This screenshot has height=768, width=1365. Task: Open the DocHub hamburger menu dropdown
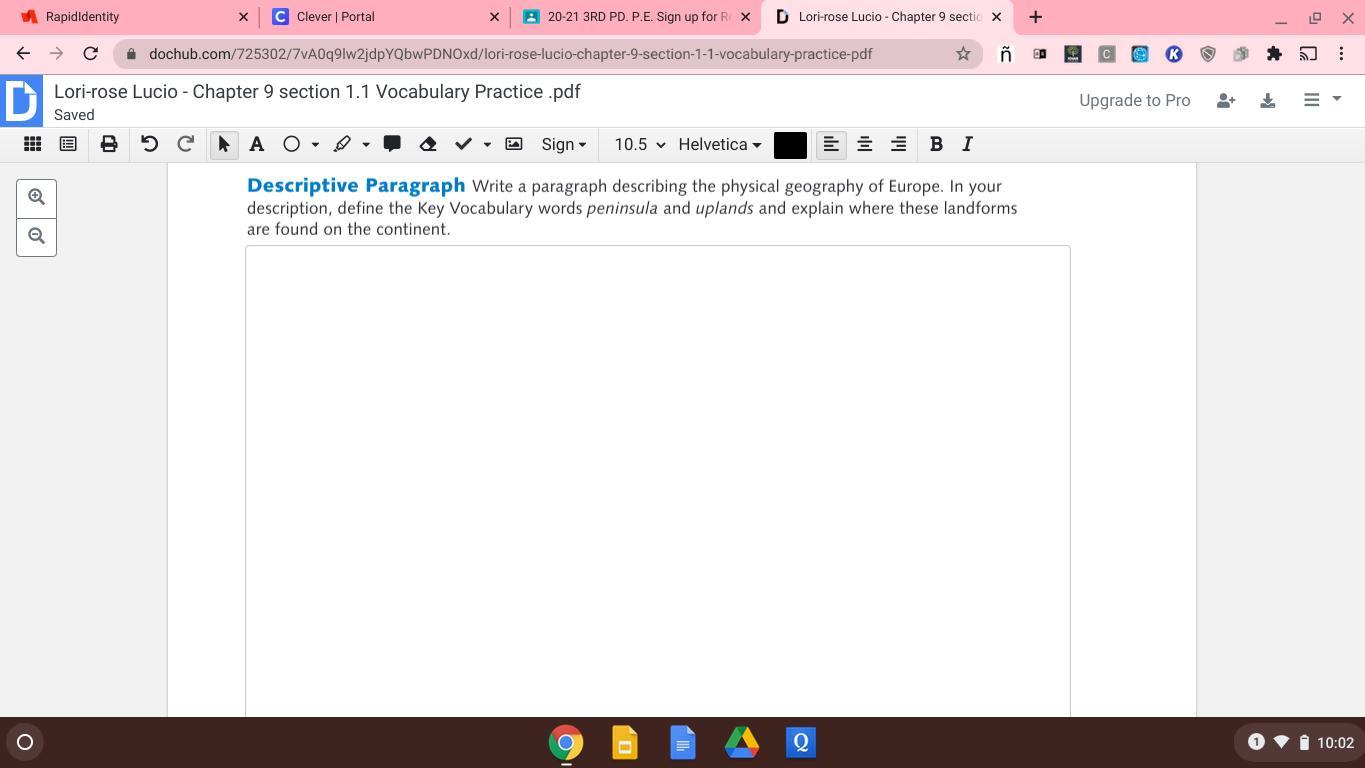(x=1322, y=100)
